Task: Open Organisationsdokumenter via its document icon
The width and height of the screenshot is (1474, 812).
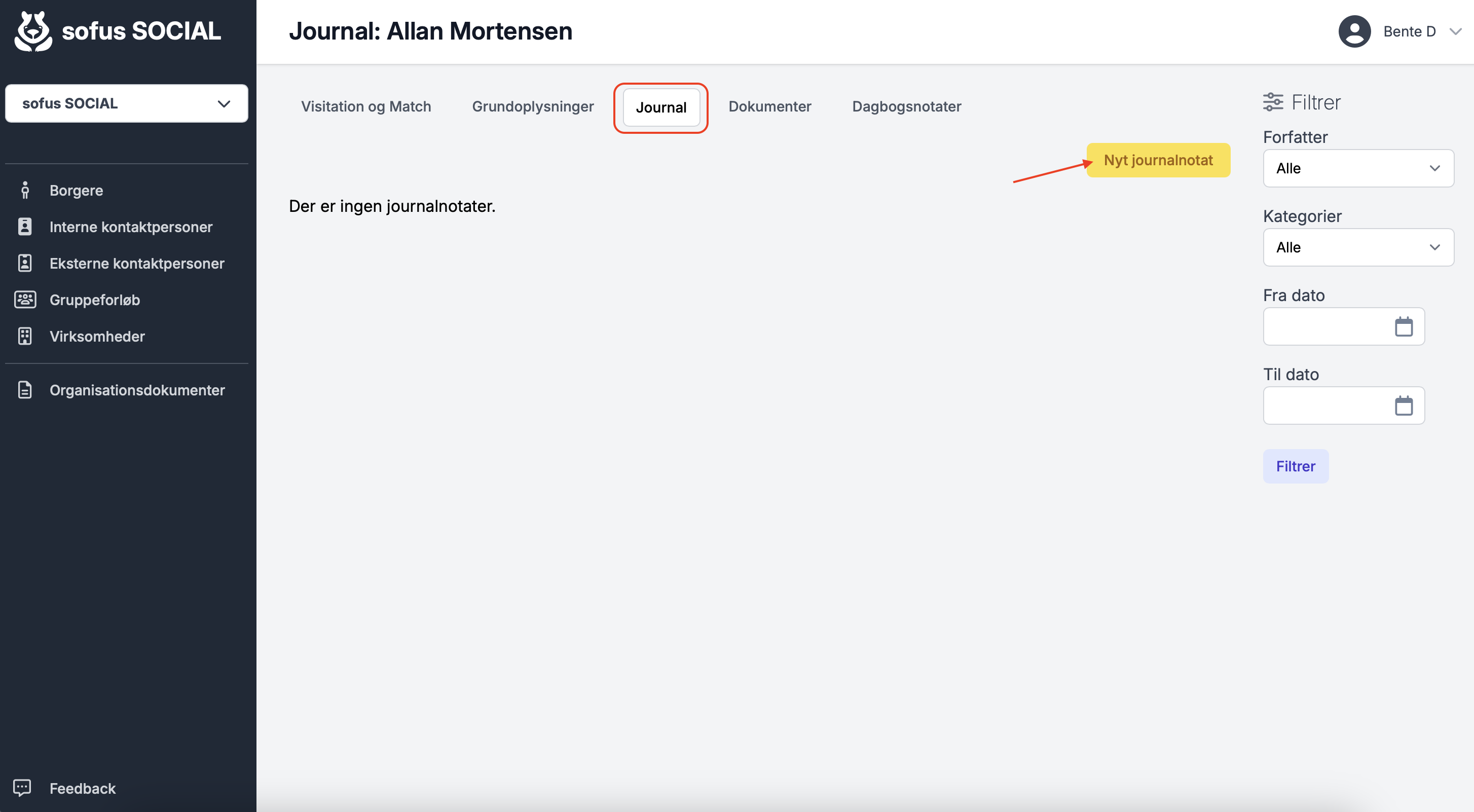Action: [x=25, y=390]
